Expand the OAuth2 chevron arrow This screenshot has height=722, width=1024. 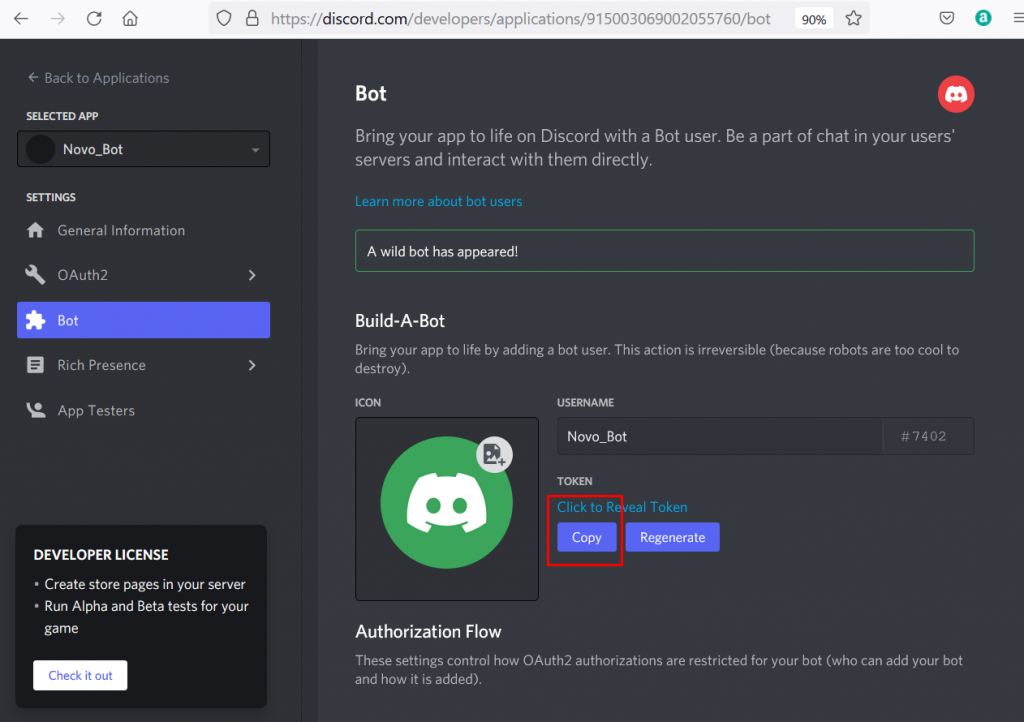pos(252,275)
